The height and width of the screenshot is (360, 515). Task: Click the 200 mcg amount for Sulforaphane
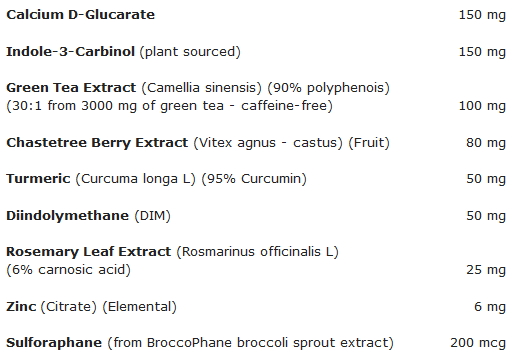click(x=478, y=343)
